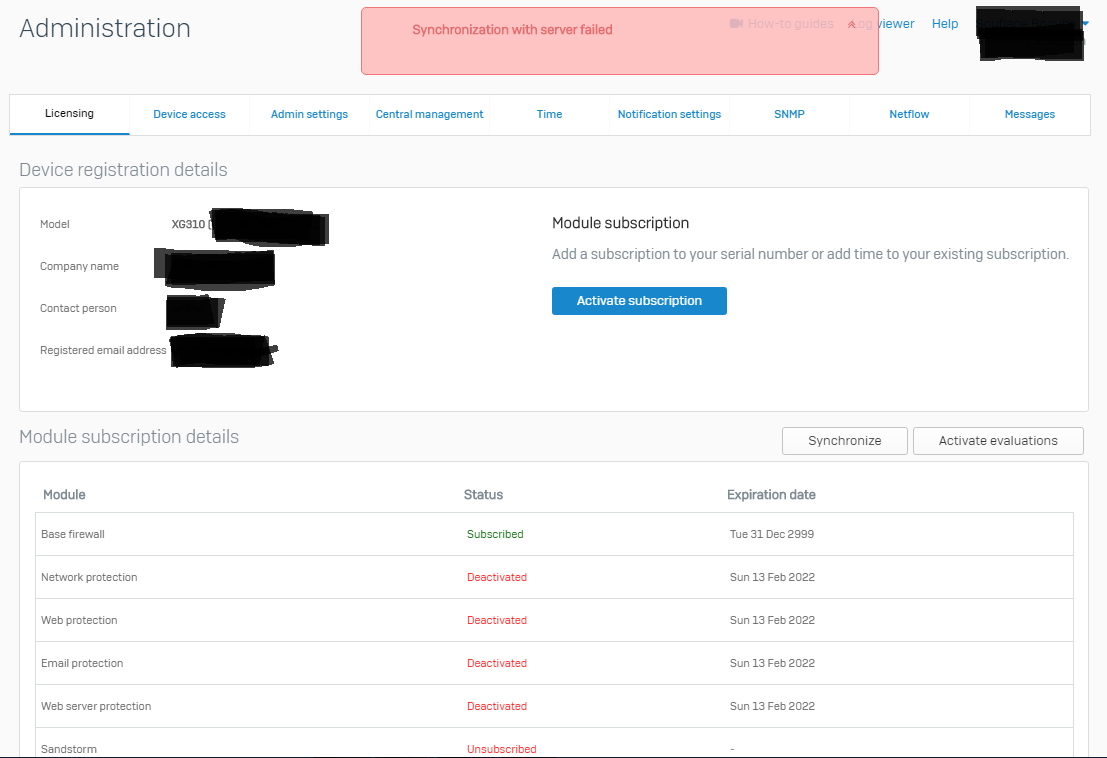
Task: Open the user account dropdown arrow
Action: 1086,24
